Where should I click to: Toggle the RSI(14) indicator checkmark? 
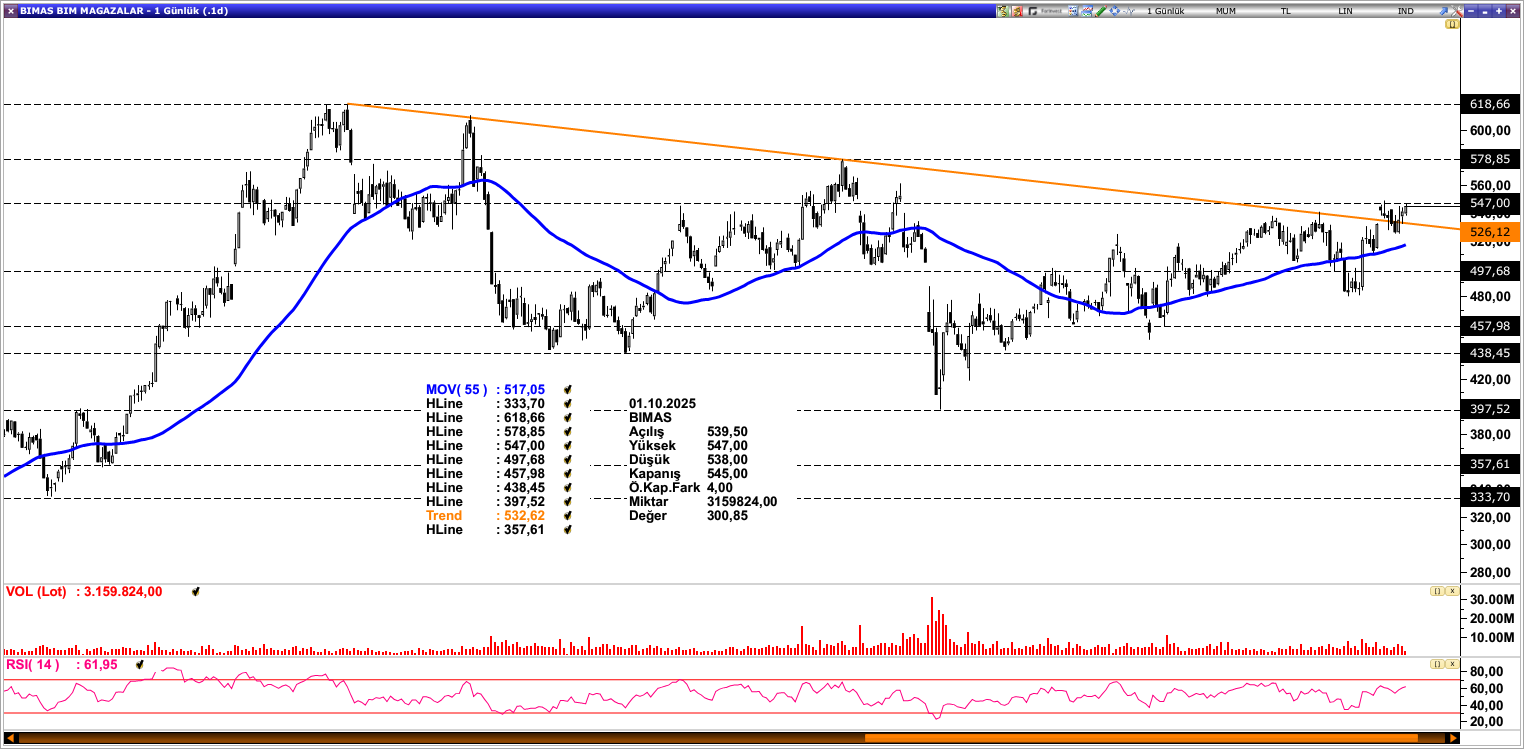(140, 664)
